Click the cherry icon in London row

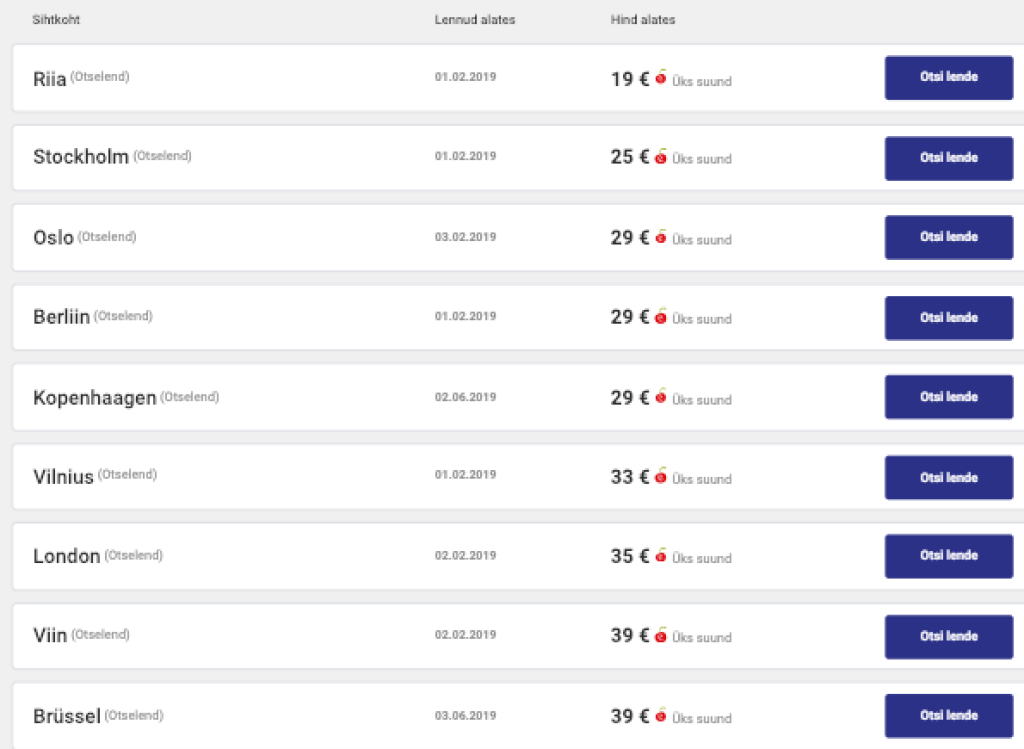point(661,556)
